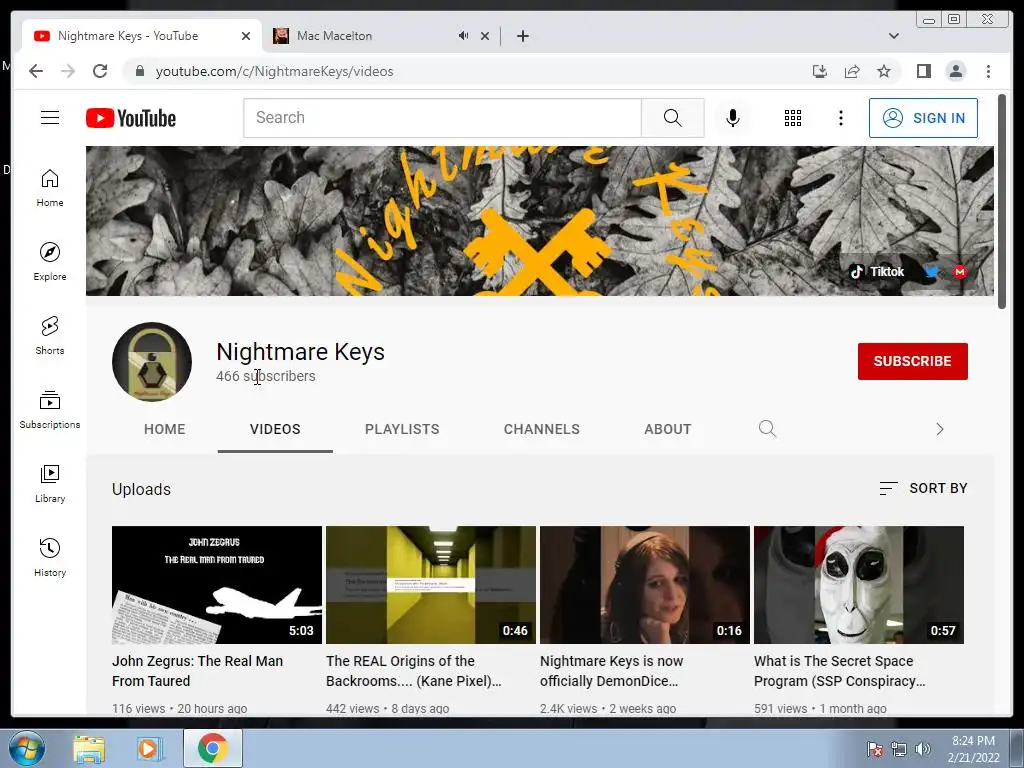Focus the YouTube Search input field
This screenshot has height=768, width=1024.
pos(443,118)
